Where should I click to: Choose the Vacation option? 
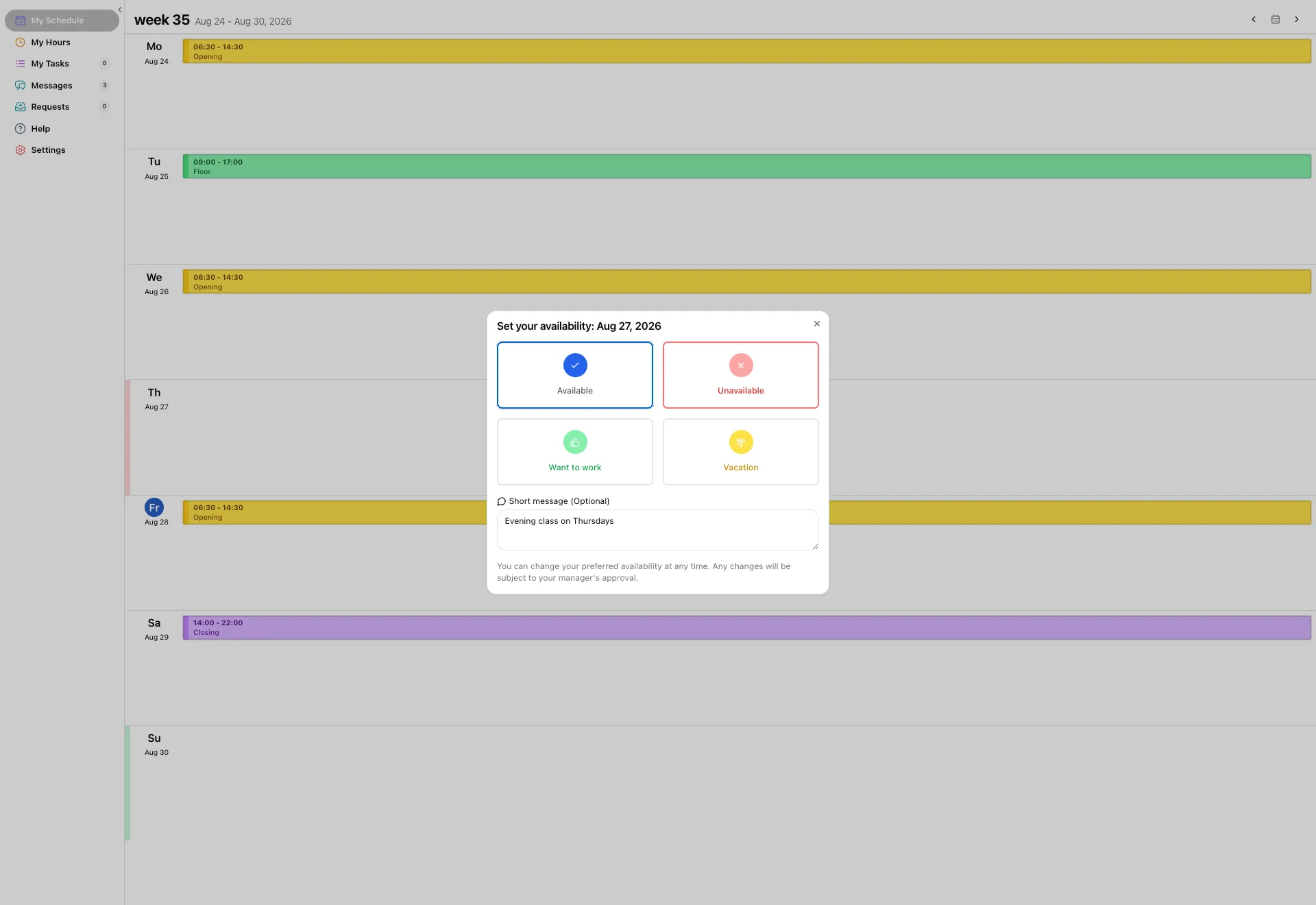coord(740,452)
